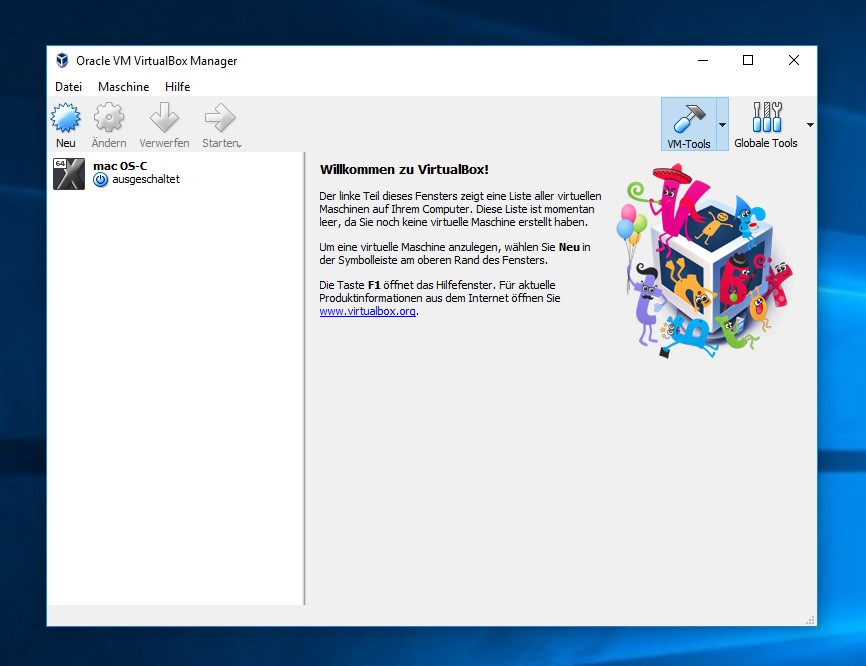Open the Maschine menu
866x666 pixels.
[x=124, y=87]
